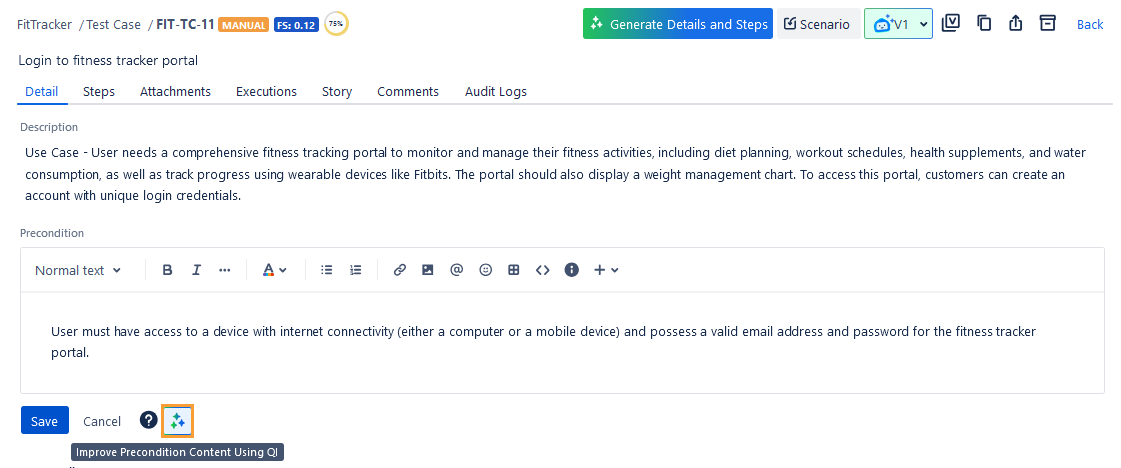The height and width of the screenshot is (468, 1121).
Task: Open the text color picker
Action: point(274,270)
